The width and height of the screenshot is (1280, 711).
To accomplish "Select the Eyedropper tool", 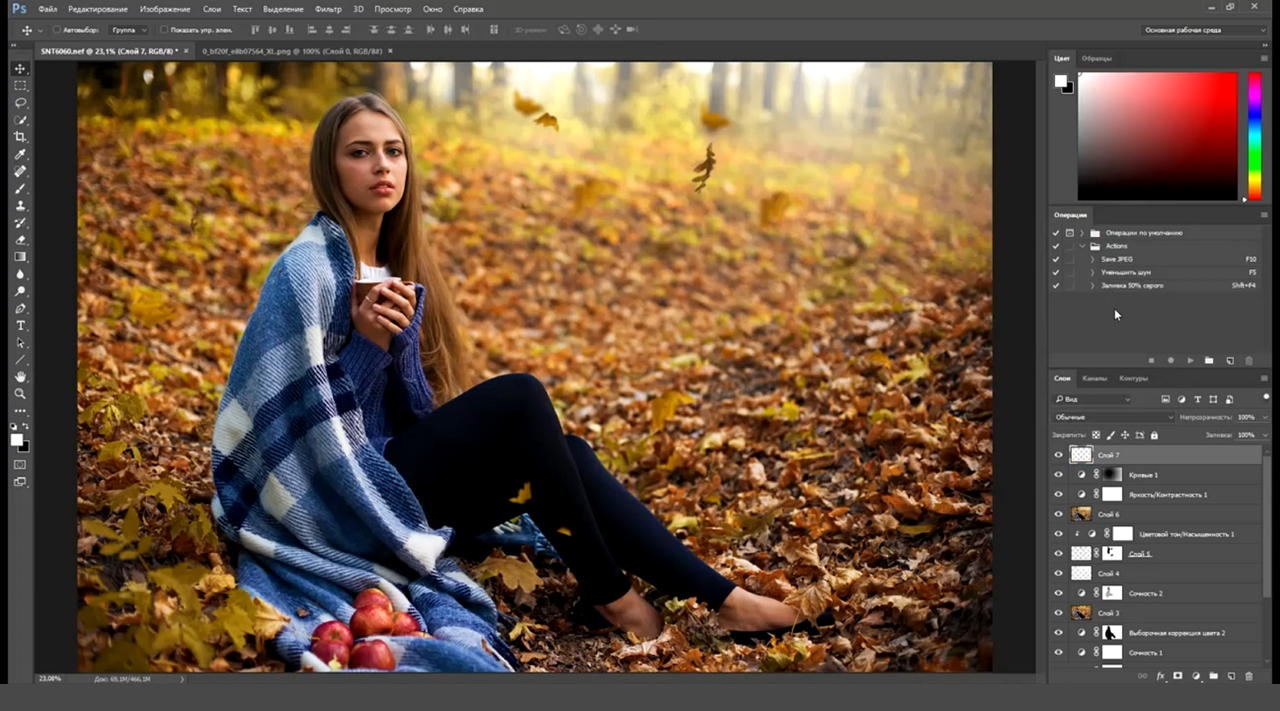I will pyautogui.click(x=20, y=154).
